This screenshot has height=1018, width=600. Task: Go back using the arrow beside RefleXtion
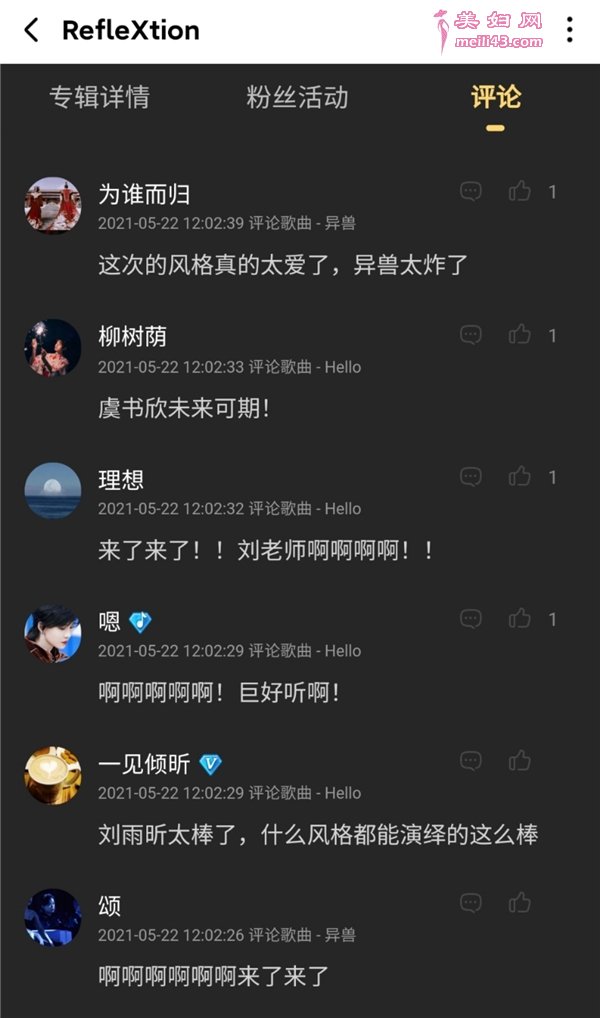pyautogui.click(x=31, y=31)
